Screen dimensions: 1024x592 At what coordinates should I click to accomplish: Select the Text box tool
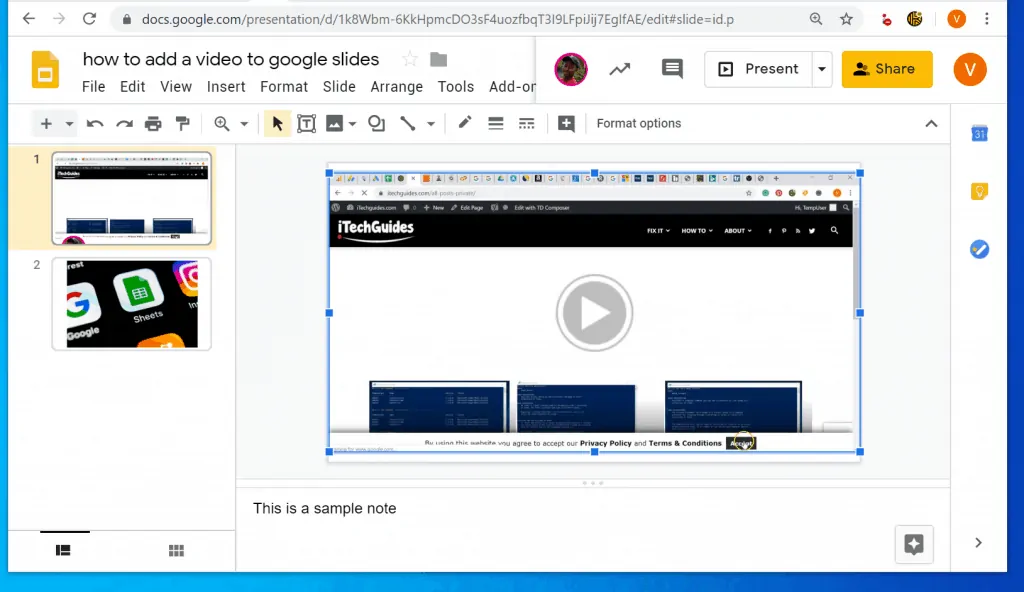[x=306, y=124]
